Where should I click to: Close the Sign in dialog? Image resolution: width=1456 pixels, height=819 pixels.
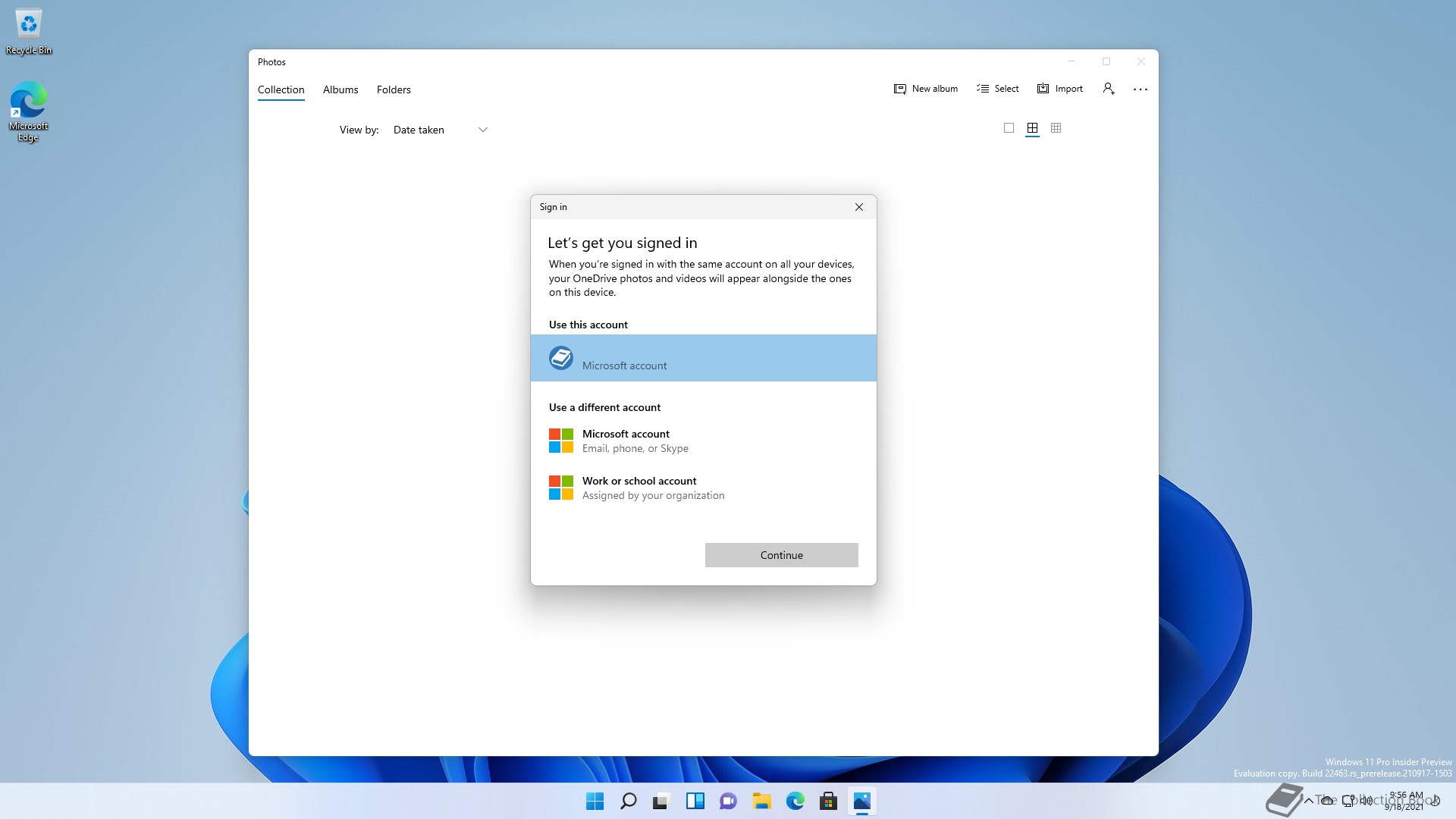(859, 207)
